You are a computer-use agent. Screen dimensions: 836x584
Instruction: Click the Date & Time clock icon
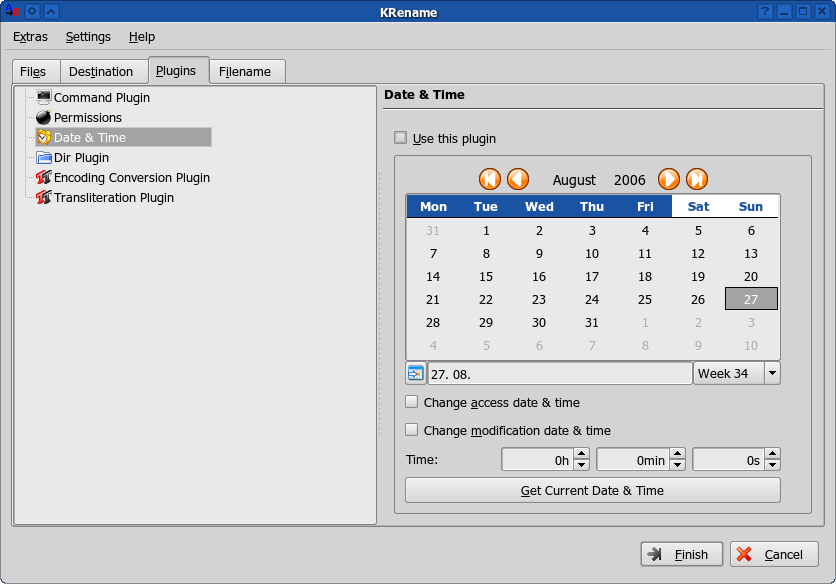point(44,137)
